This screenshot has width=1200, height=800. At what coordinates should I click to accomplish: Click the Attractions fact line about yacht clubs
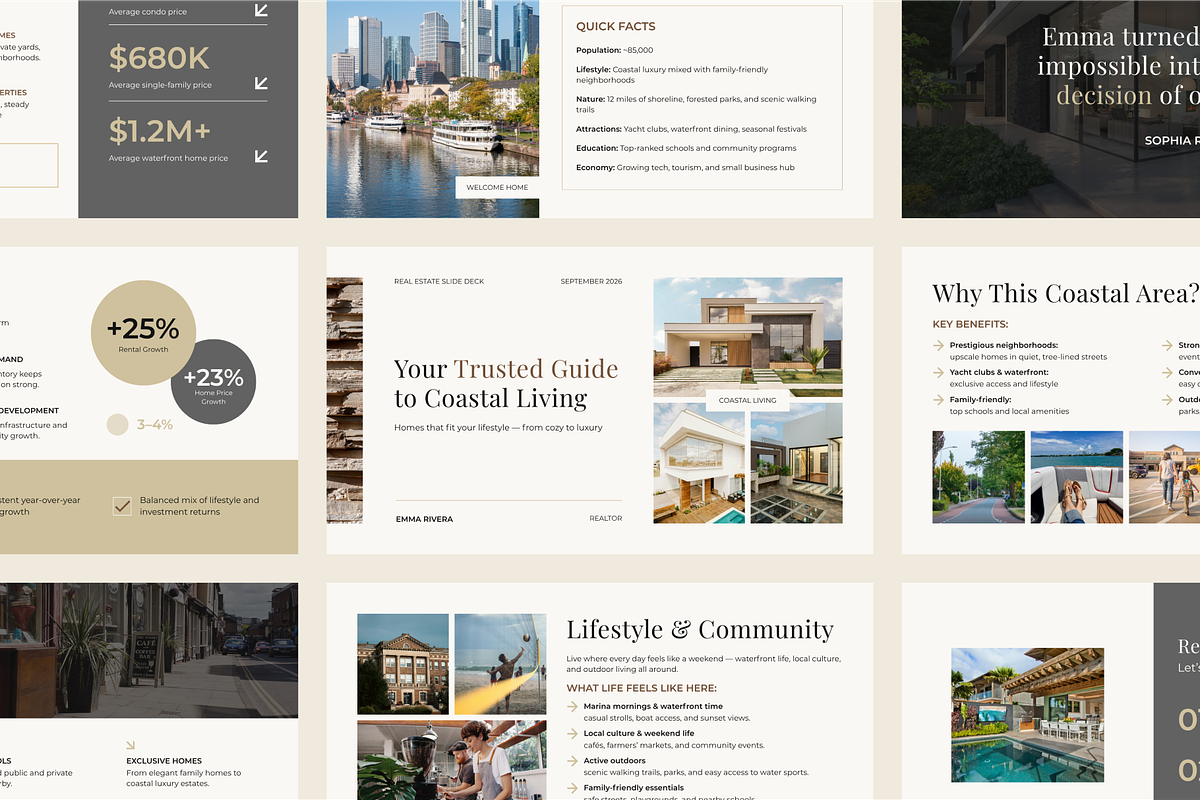(x=691, y=129)
